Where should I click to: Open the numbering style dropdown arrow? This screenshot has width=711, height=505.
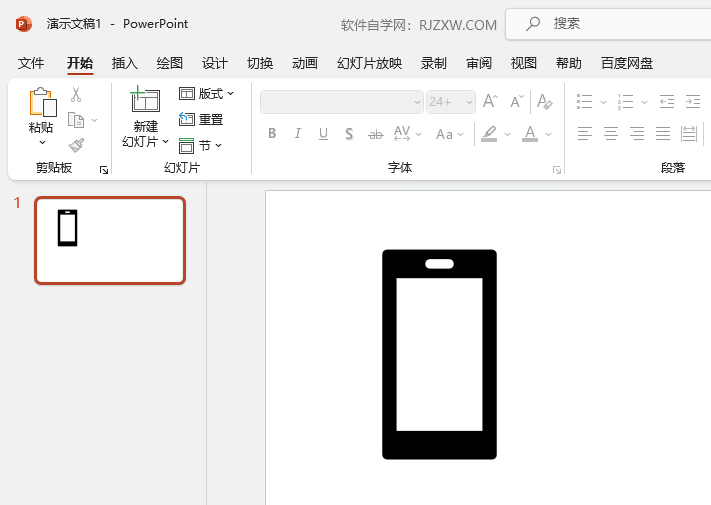pyautogui.click(x=644, y=102)
